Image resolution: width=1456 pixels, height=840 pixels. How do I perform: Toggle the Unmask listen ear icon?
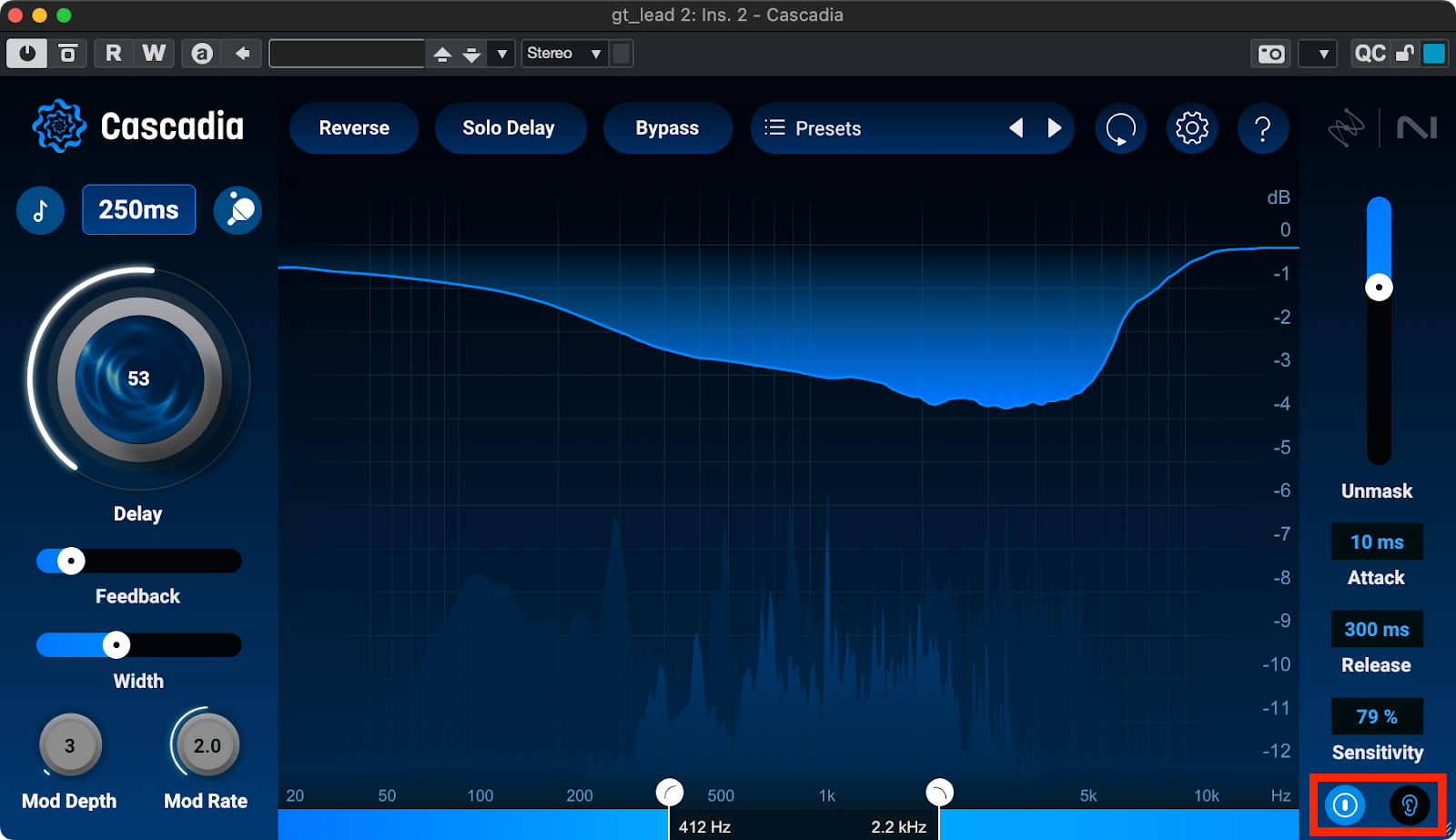click(x=1410, y=805)
